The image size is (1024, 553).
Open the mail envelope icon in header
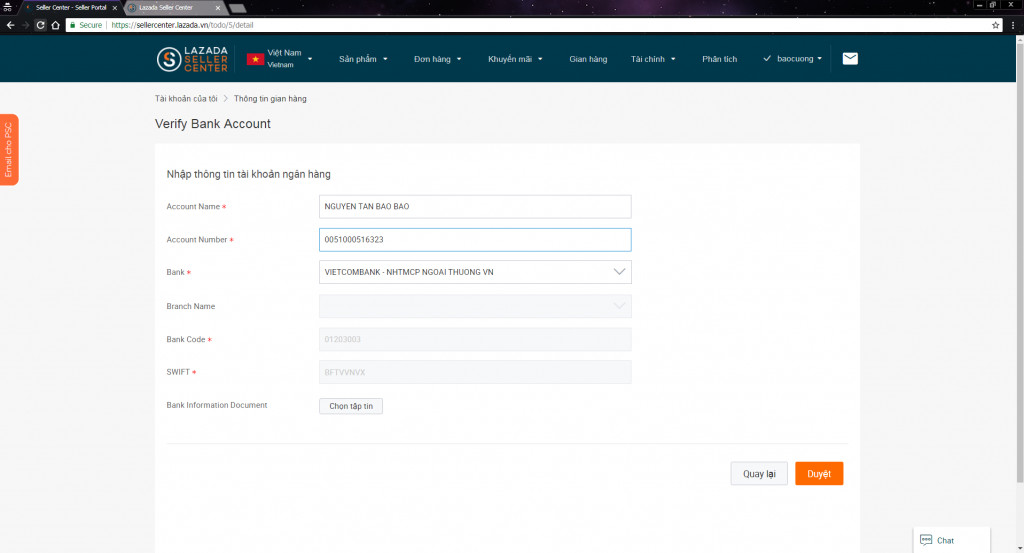[850, 59]
